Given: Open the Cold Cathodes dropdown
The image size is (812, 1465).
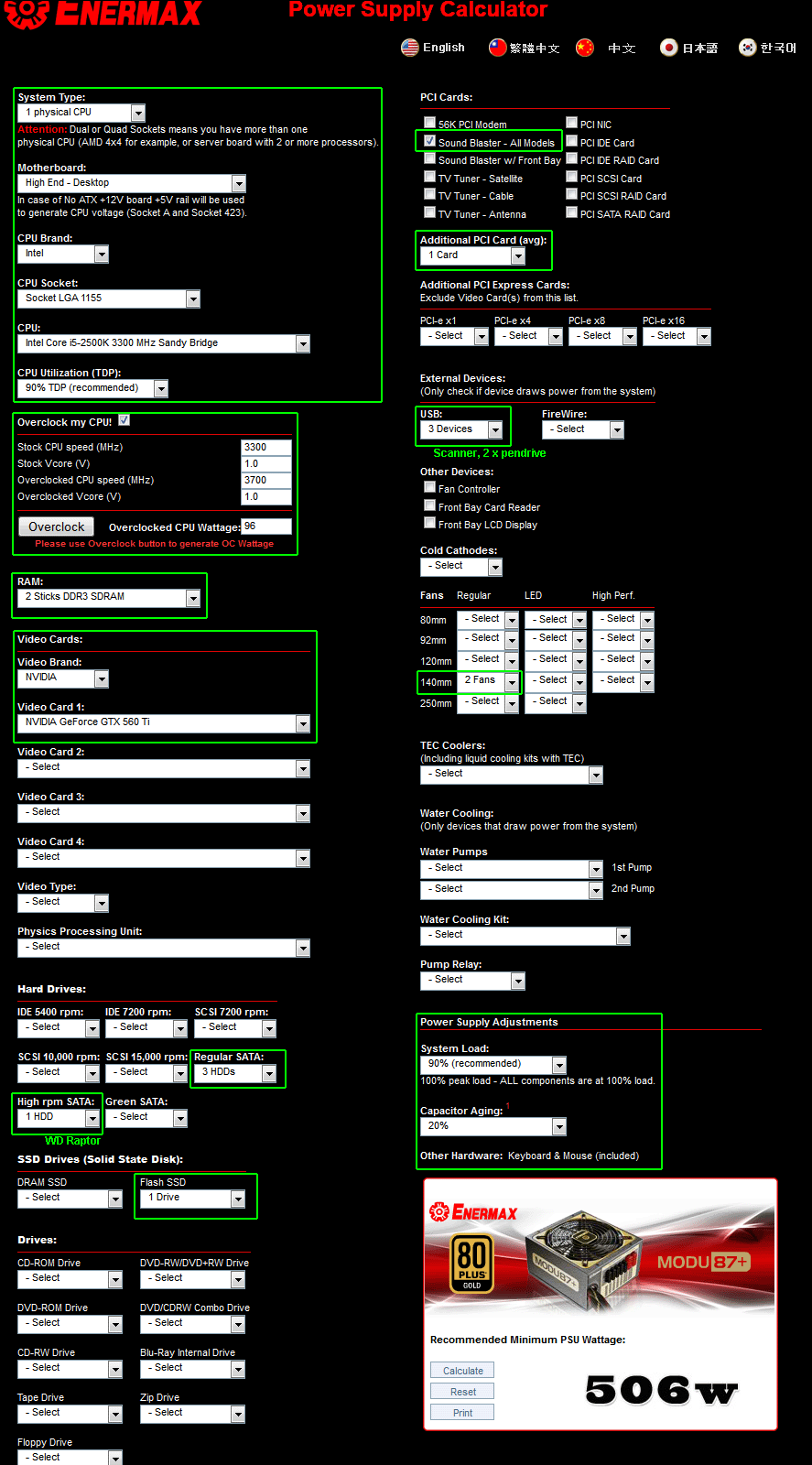Looking at the screenshot, I should pyautogui.click(x=461, y=566).
